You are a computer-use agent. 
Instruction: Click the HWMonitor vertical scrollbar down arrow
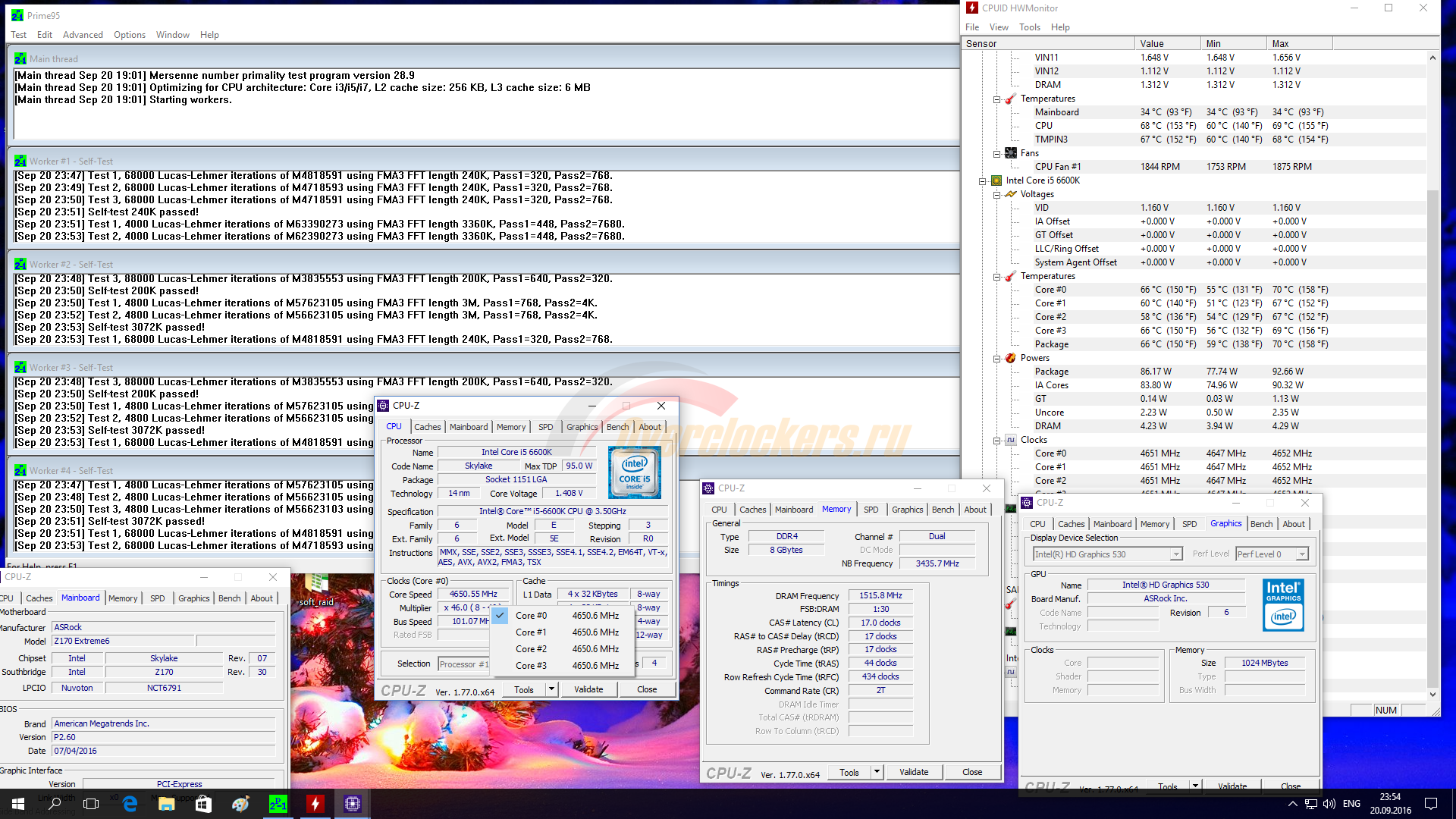pos(1432,694)
